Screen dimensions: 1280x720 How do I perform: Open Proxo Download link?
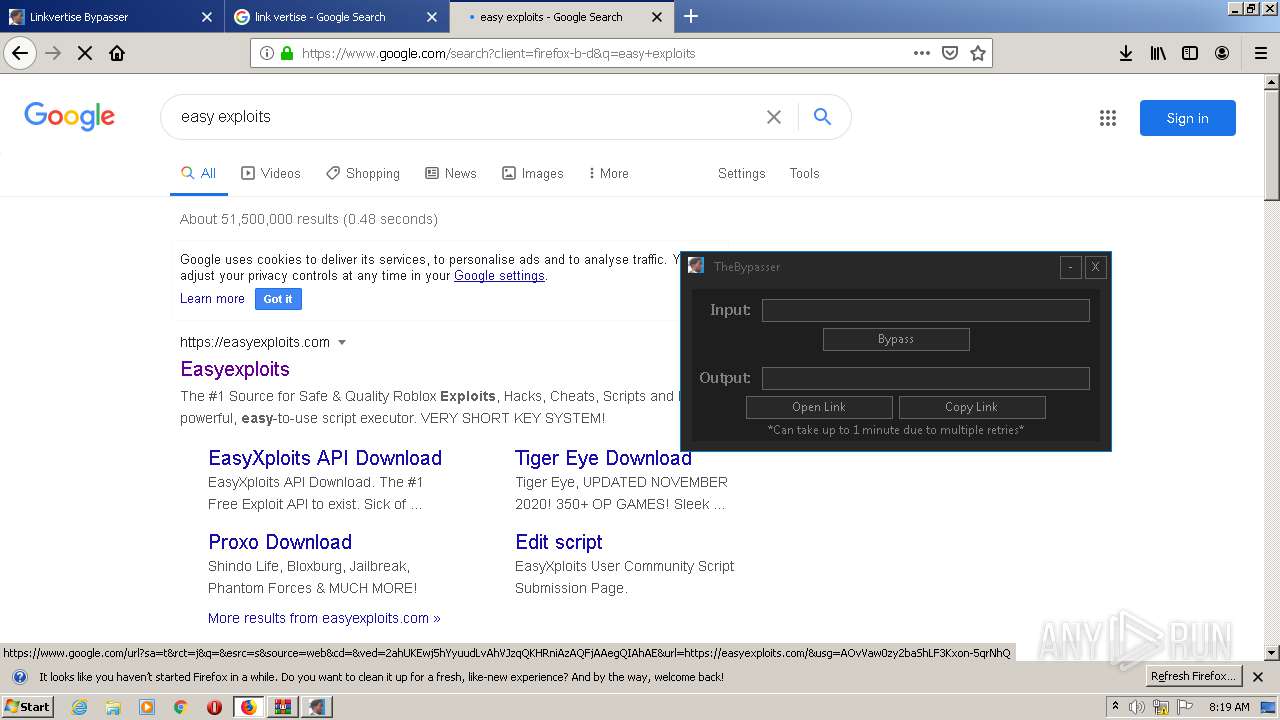(x=280, y=542)
